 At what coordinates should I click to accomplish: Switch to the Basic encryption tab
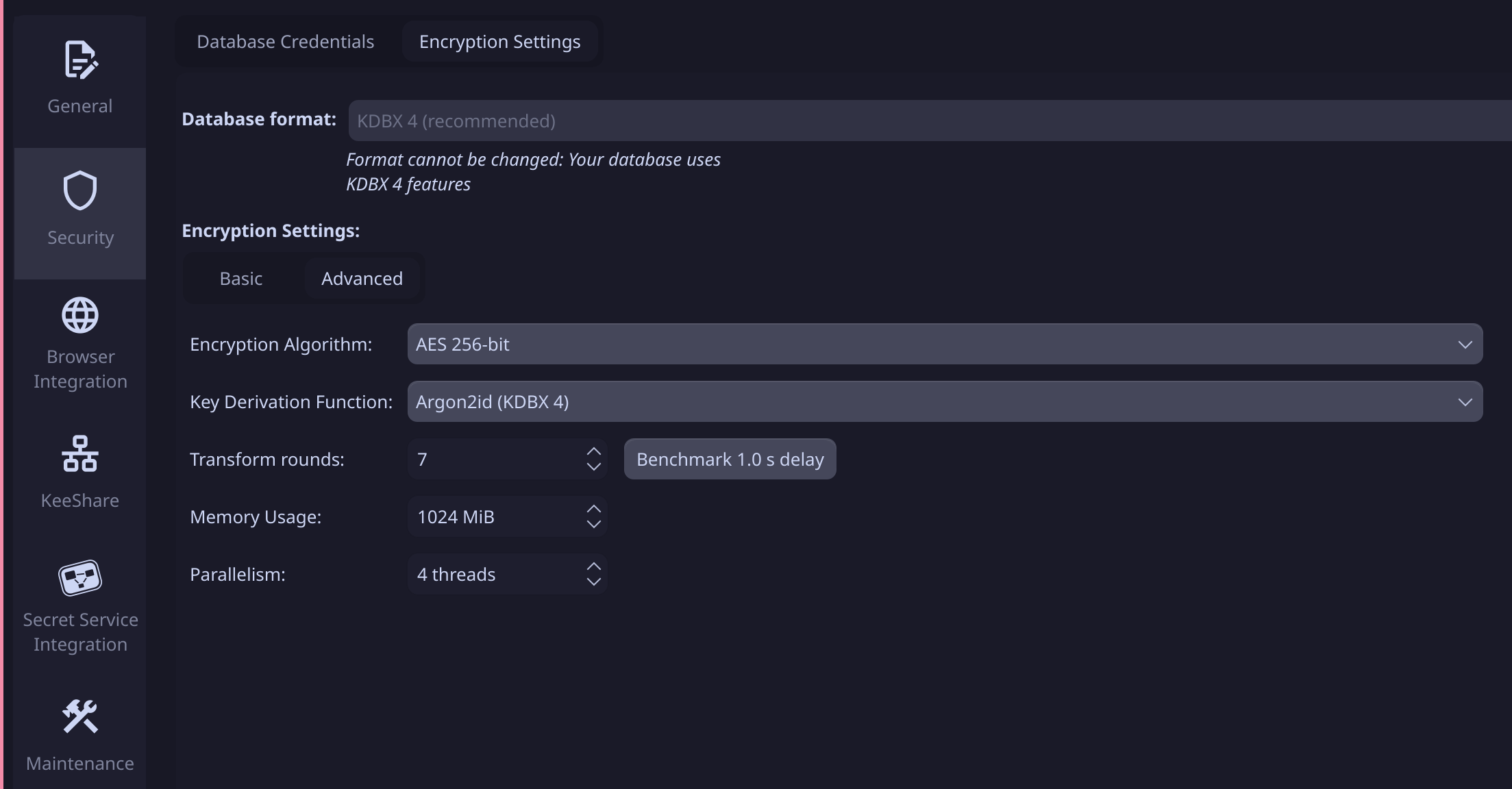pos(241,279)
